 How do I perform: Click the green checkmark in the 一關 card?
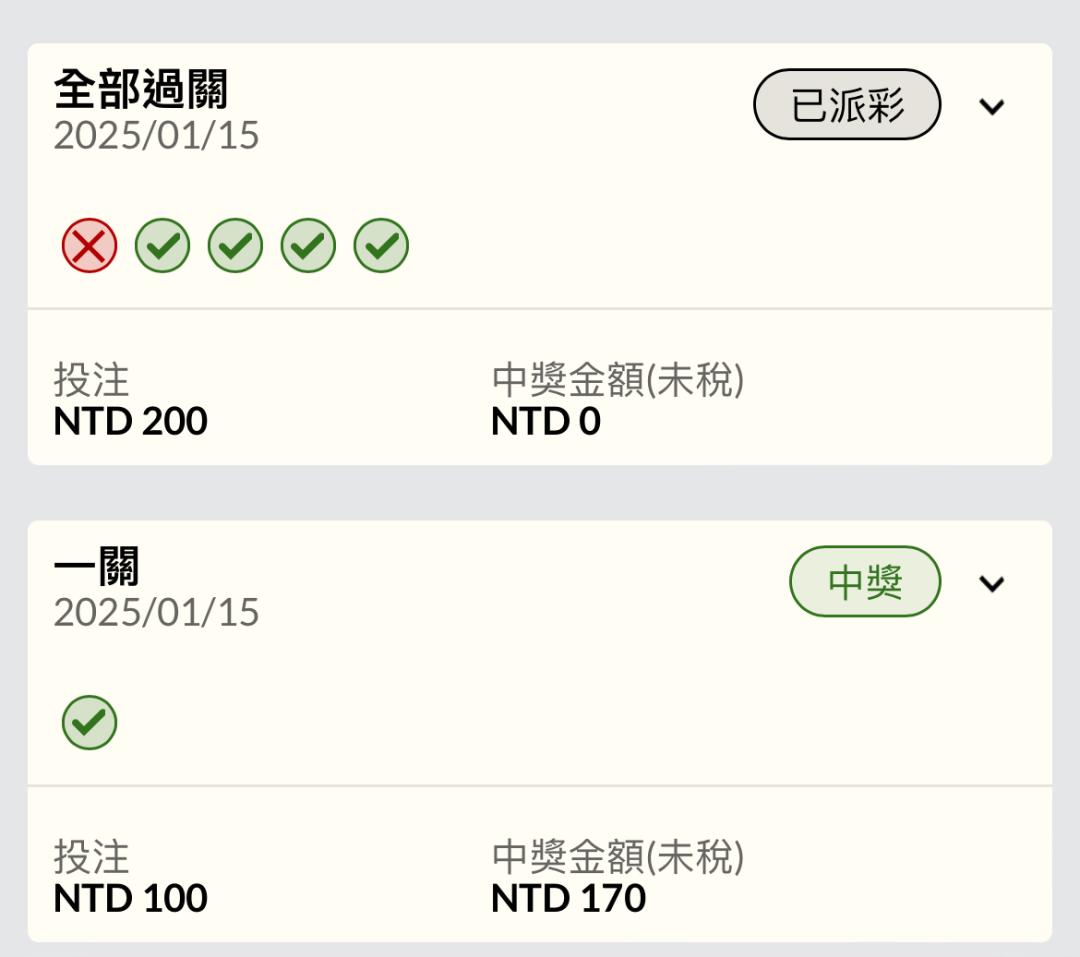[90, 722]
